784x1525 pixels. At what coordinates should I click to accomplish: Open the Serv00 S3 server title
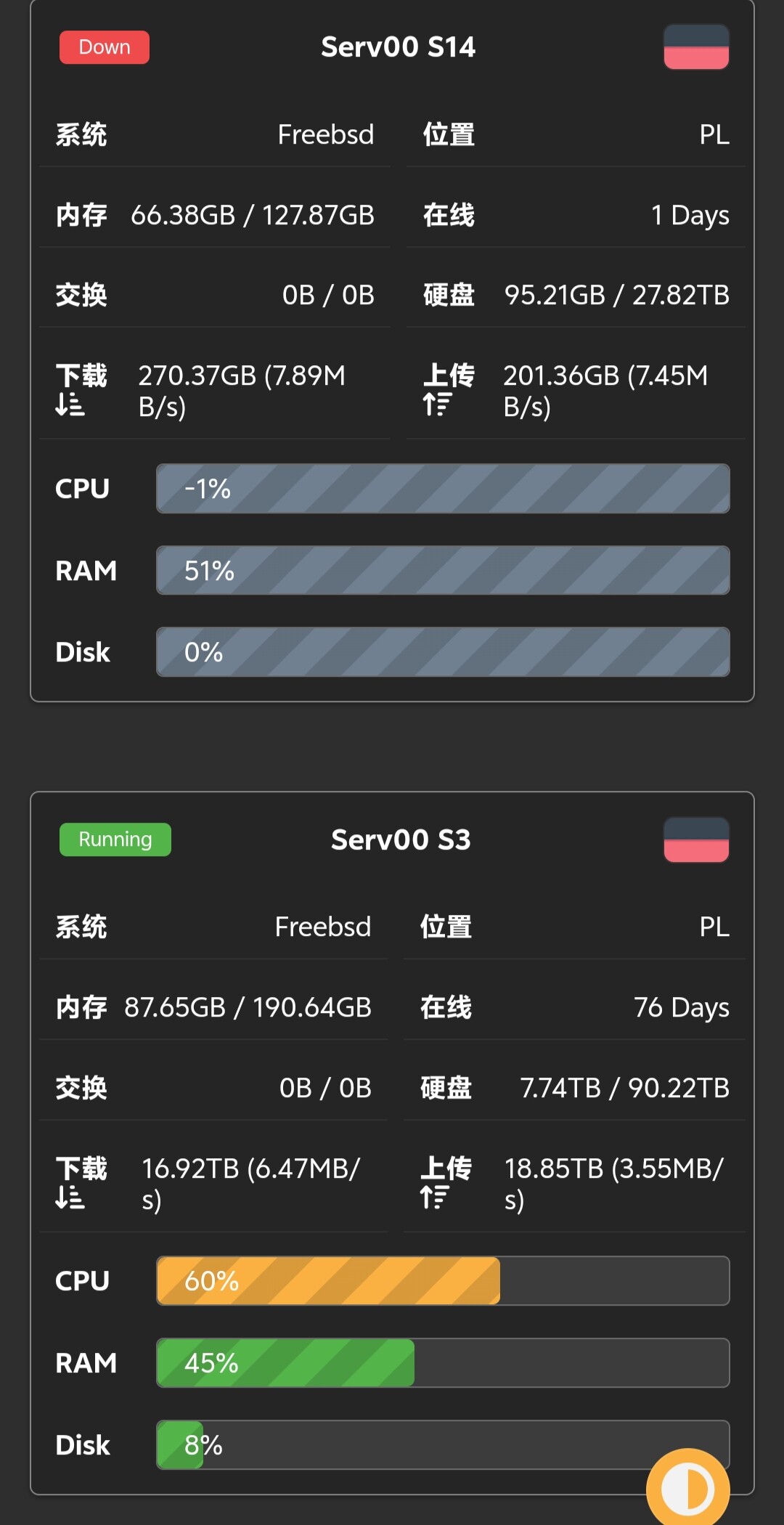[x=401, y=840]
